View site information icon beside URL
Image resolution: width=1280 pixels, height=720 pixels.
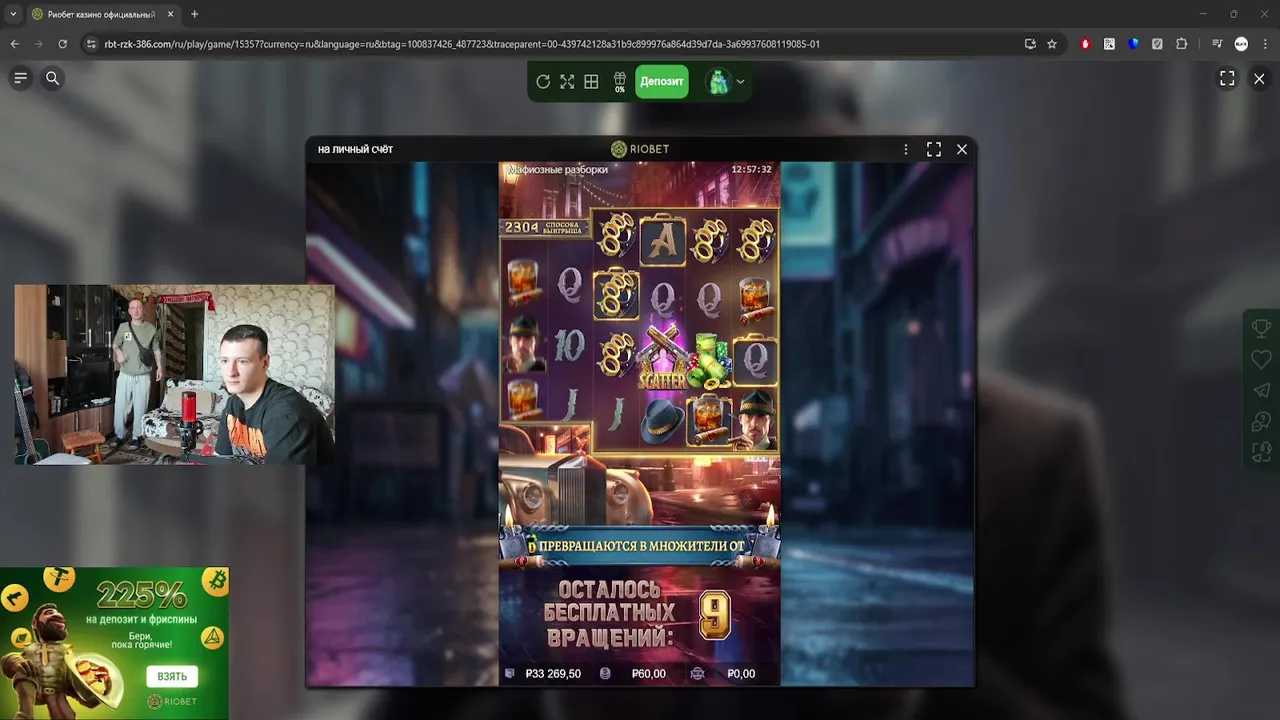coord(91,44)
